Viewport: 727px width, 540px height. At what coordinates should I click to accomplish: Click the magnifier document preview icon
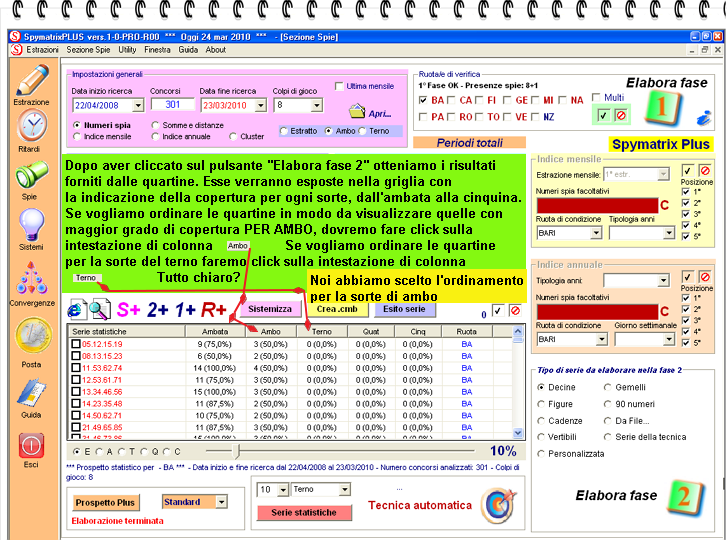click(x=99, y=309)
